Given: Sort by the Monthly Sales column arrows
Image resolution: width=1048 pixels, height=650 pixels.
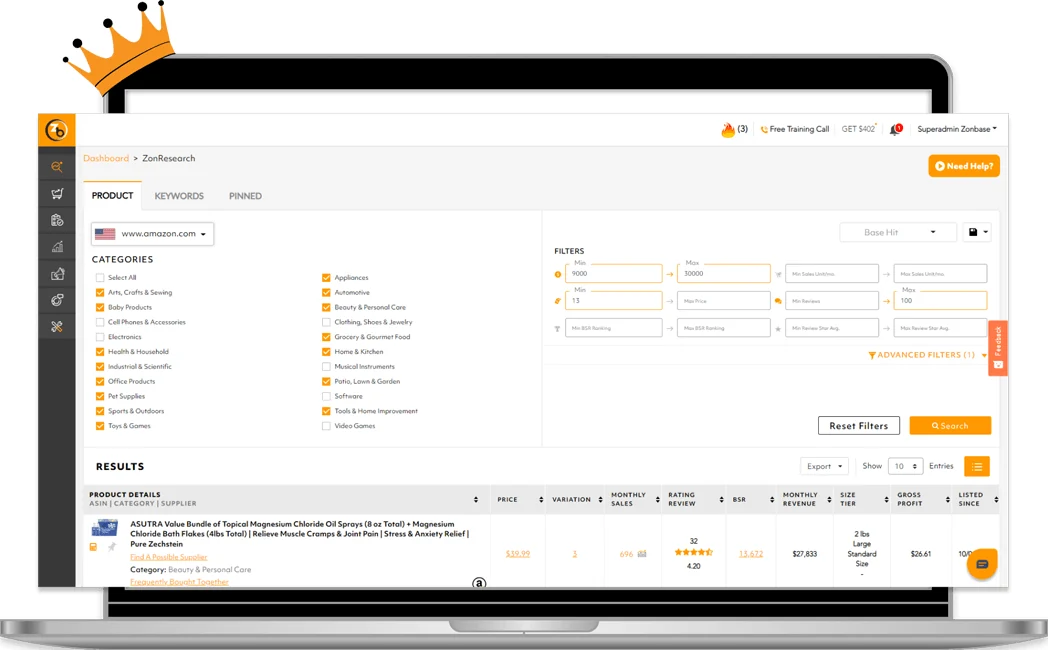Looking at the screenshot, I should point(658,500).
